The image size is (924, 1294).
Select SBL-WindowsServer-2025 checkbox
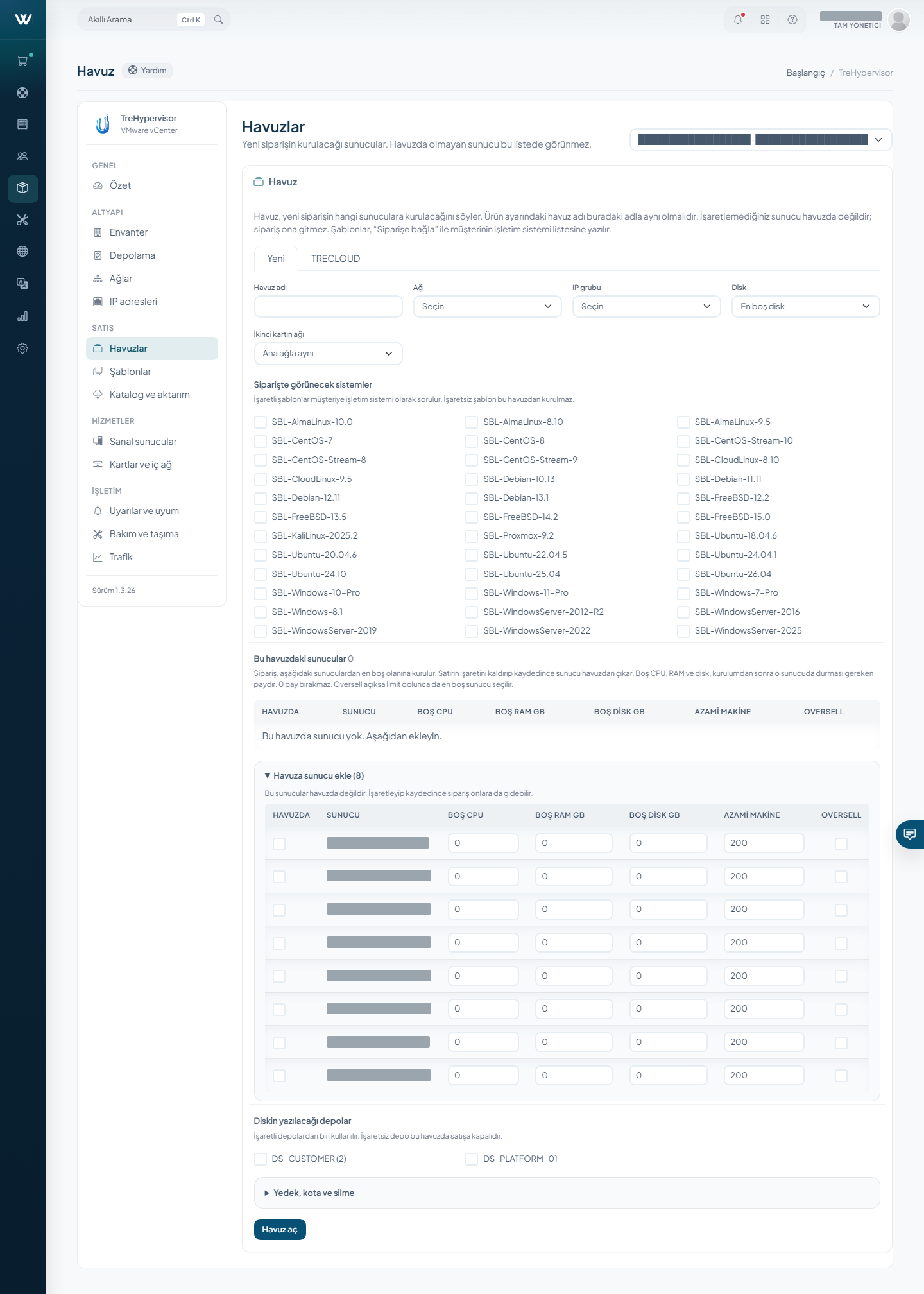click(683, 631)
